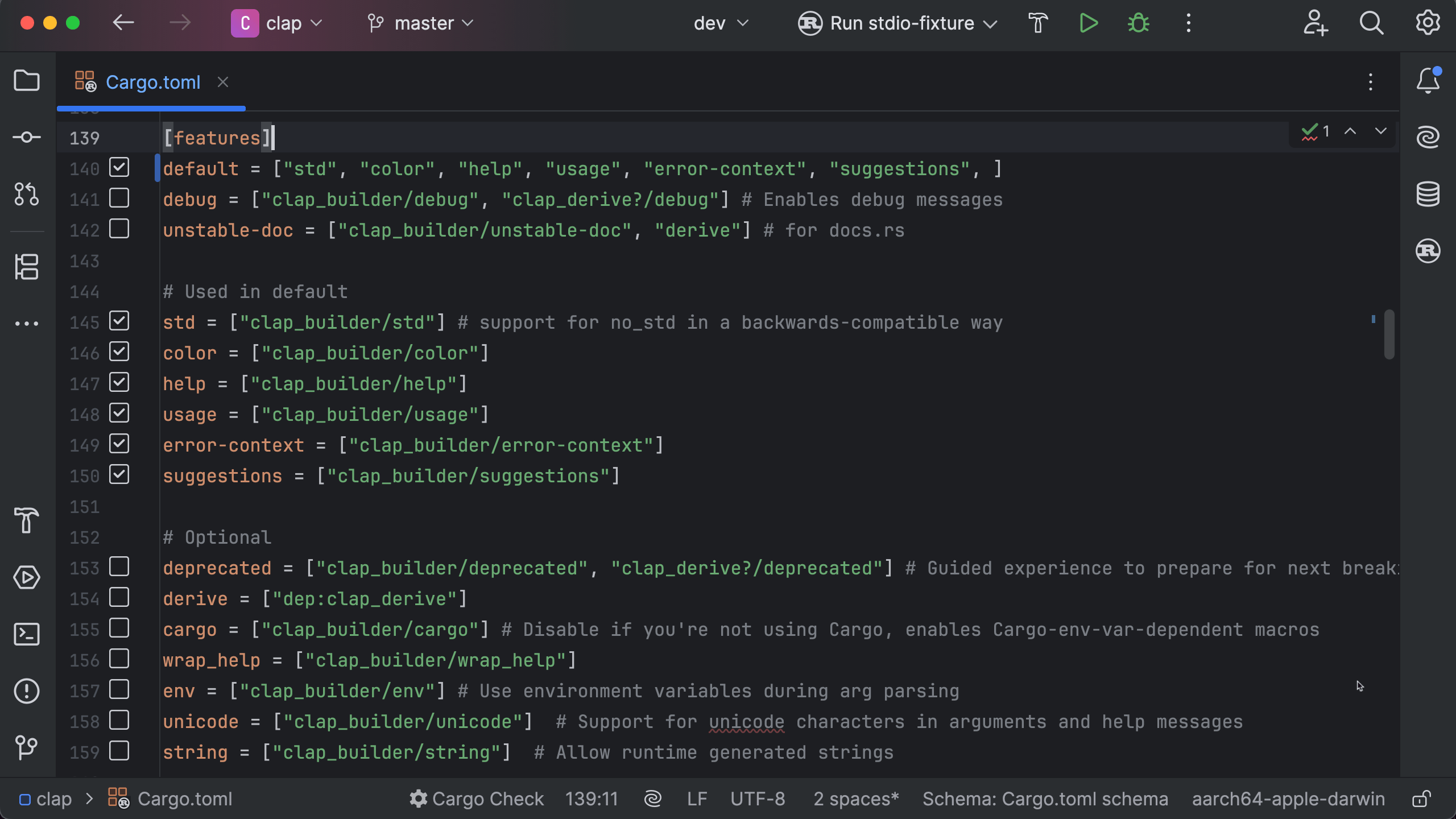Image resolution: width=1456 pixels, height=819 pixels.
Task: Open the Cargo Rust tool window
Action: click(1428, 251)
